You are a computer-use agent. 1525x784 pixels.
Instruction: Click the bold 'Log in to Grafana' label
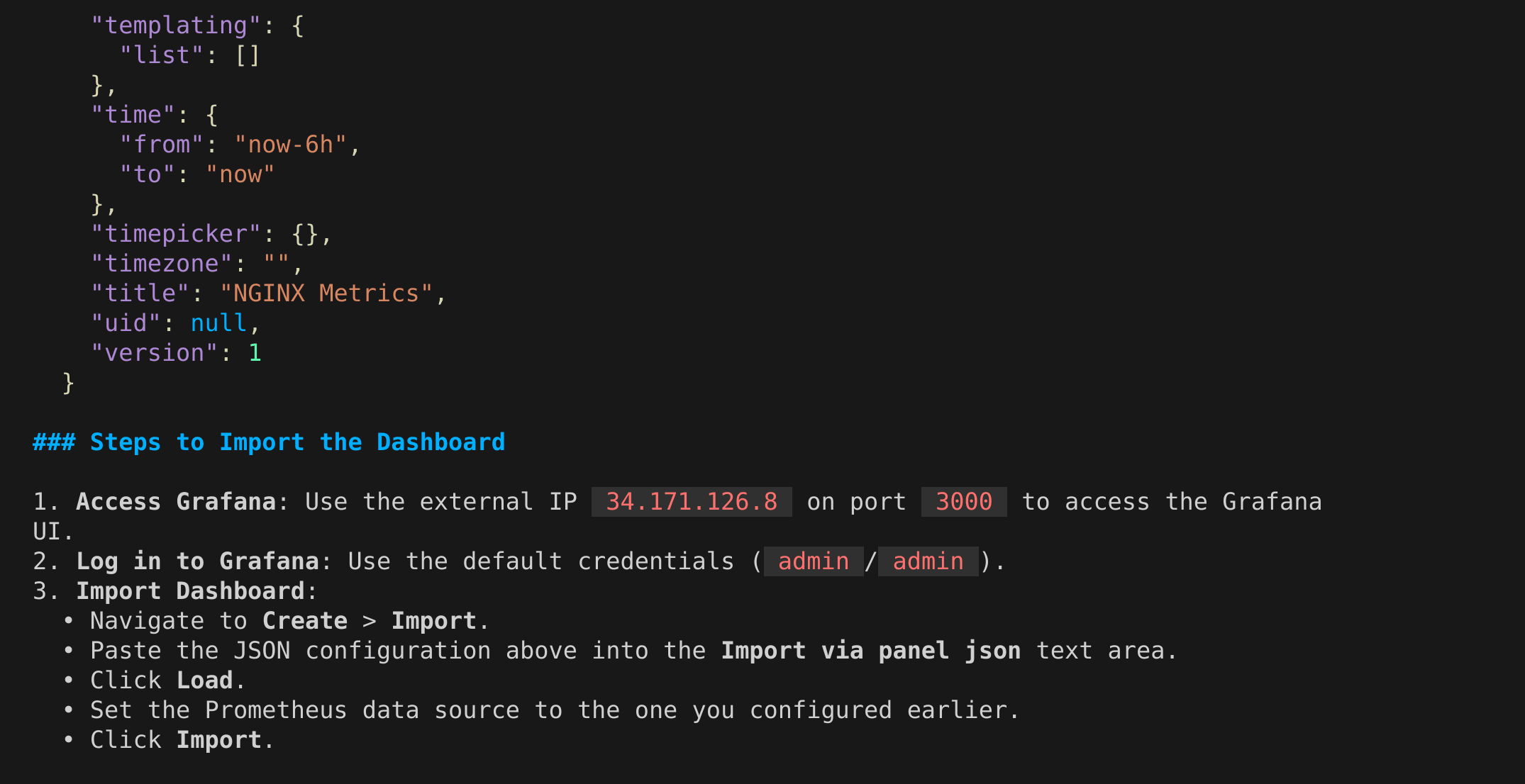pos(197,561)
